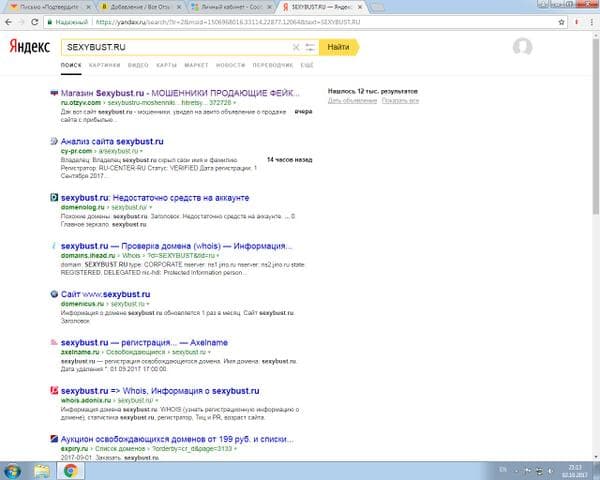Open new tab with the new-tab button

tap(377, 7)
